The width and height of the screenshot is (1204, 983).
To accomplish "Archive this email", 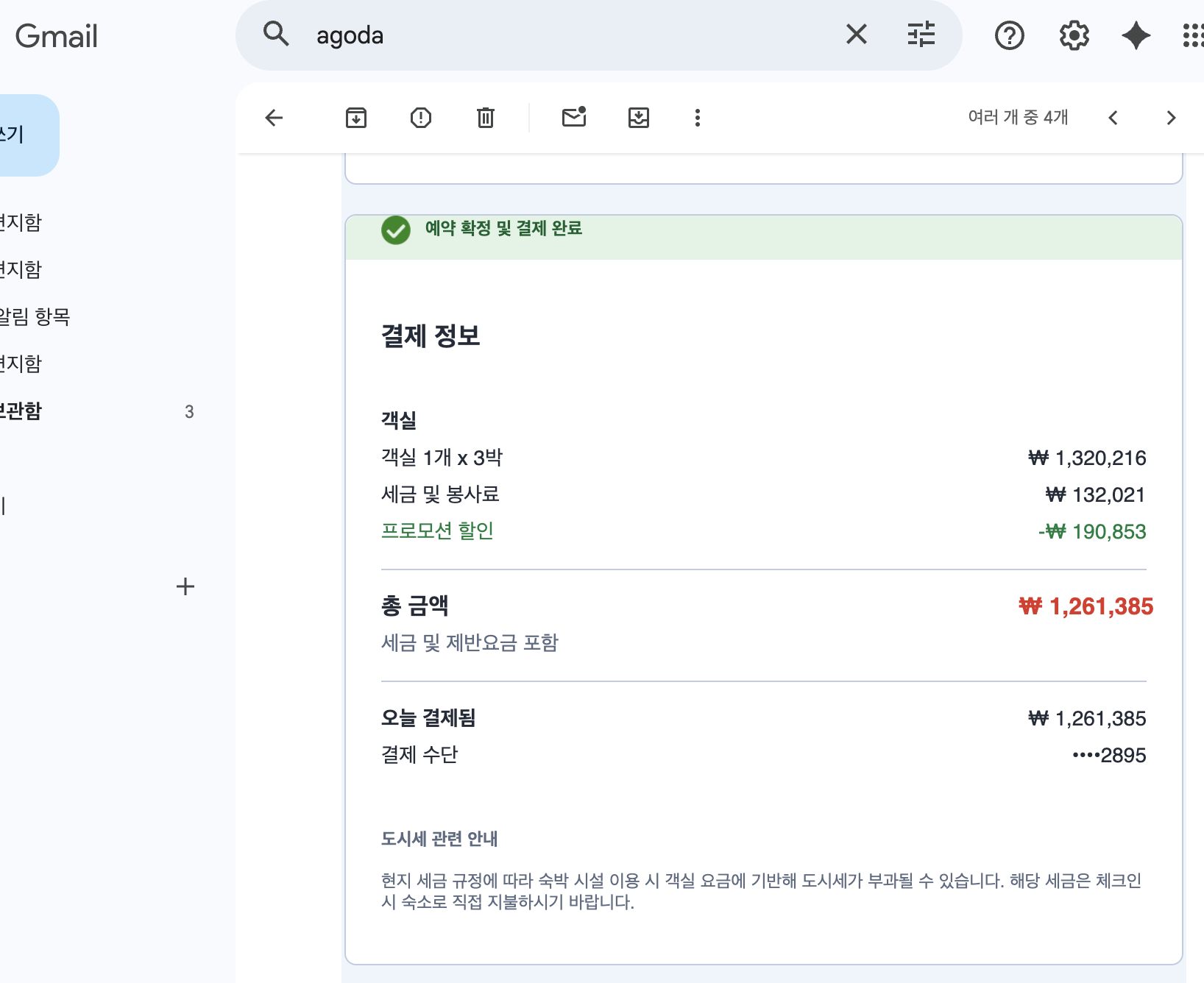I will click(356, 118).
